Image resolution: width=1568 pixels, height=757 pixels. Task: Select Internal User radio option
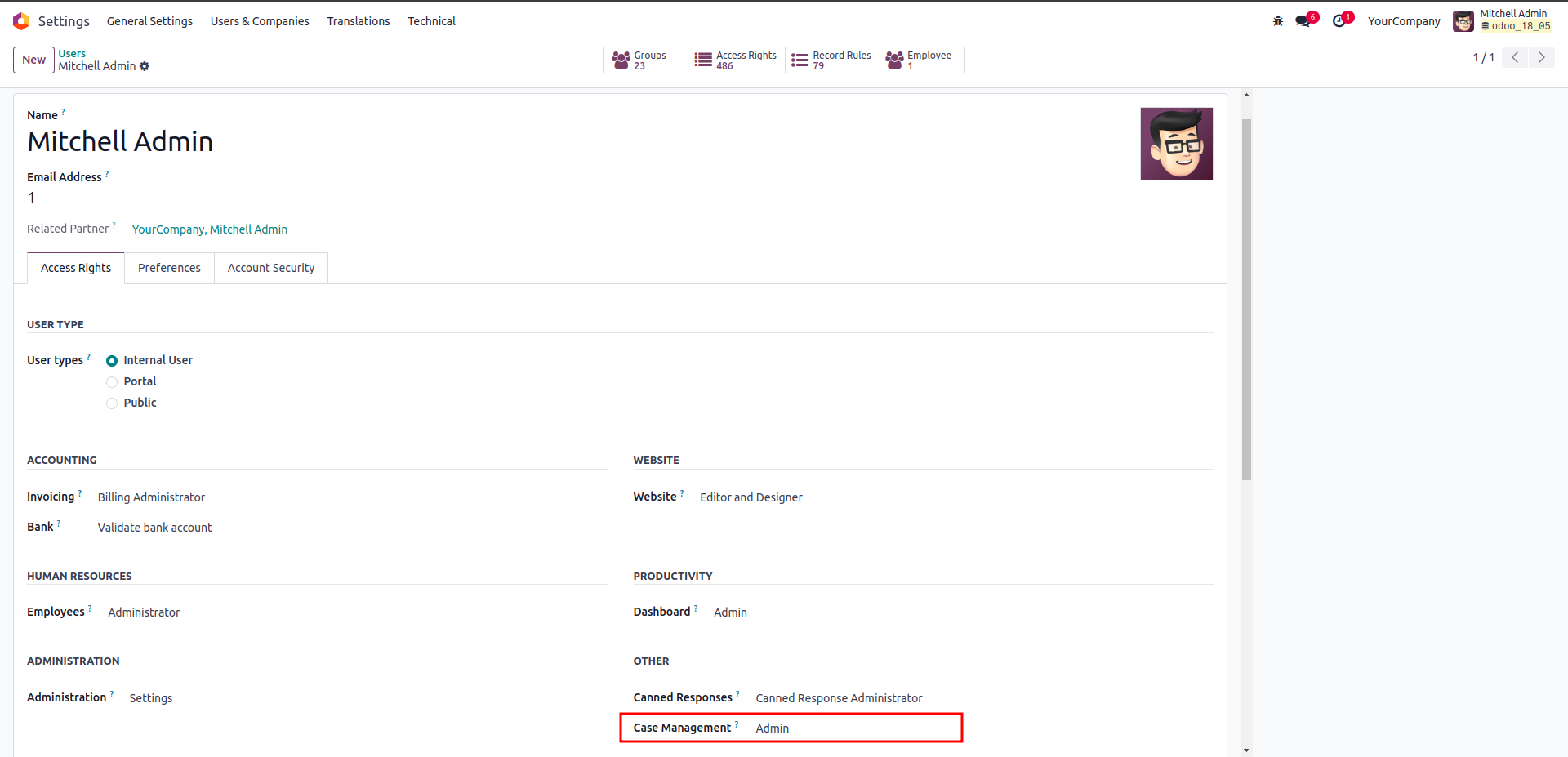112,361
